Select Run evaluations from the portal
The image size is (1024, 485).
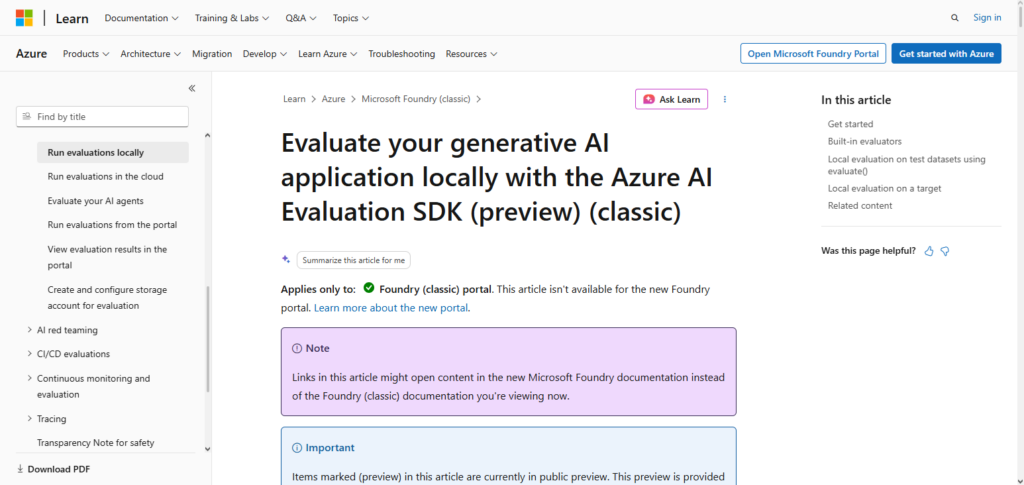(112, 225)
